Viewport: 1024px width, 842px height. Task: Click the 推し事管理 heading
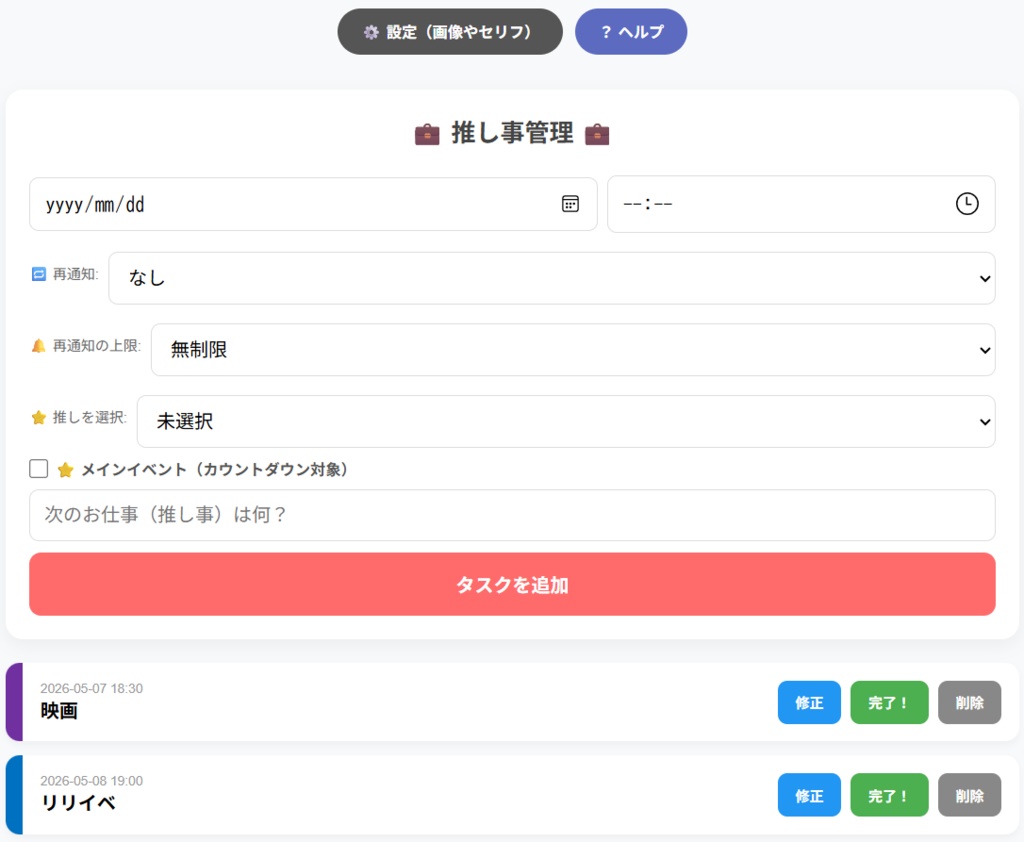point(512,133)
